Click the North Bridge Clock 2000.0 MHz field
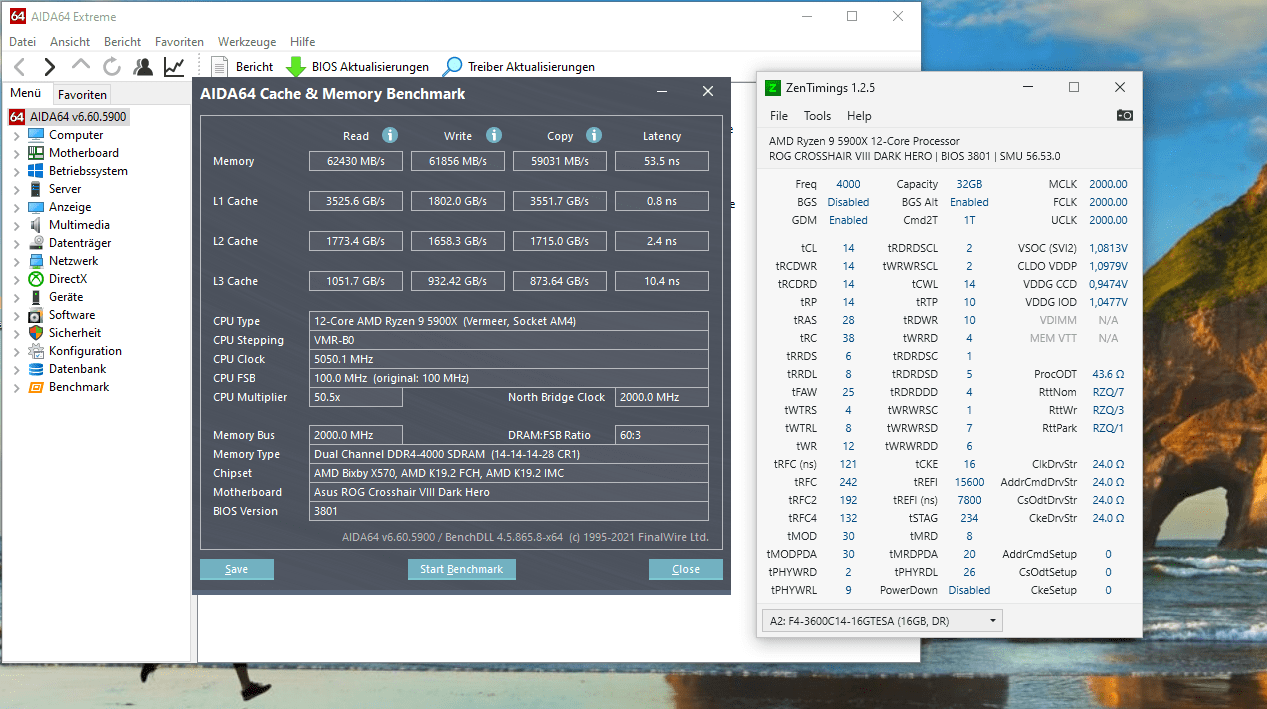 pos(662,397)
